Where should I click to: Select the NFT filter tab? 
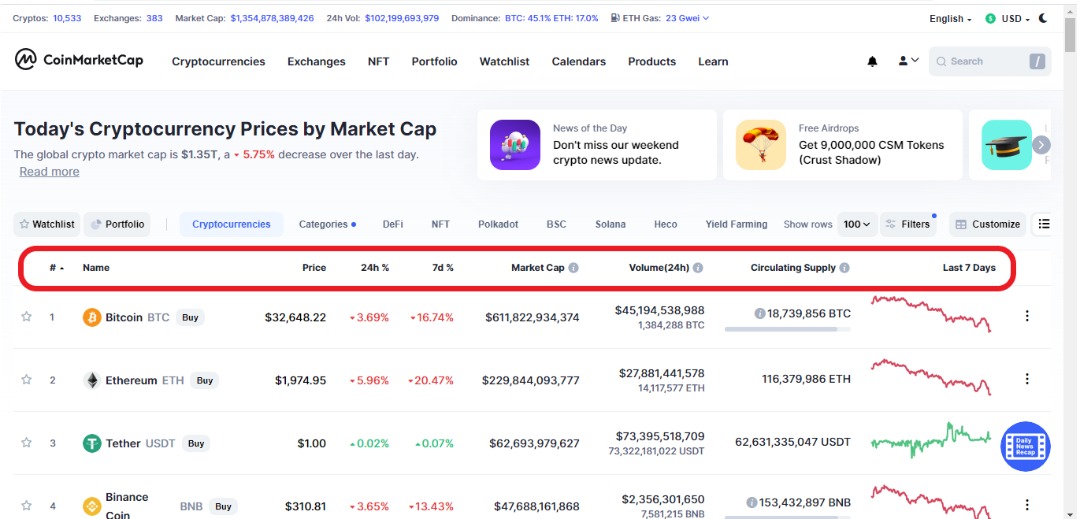[x=440, y=224]
